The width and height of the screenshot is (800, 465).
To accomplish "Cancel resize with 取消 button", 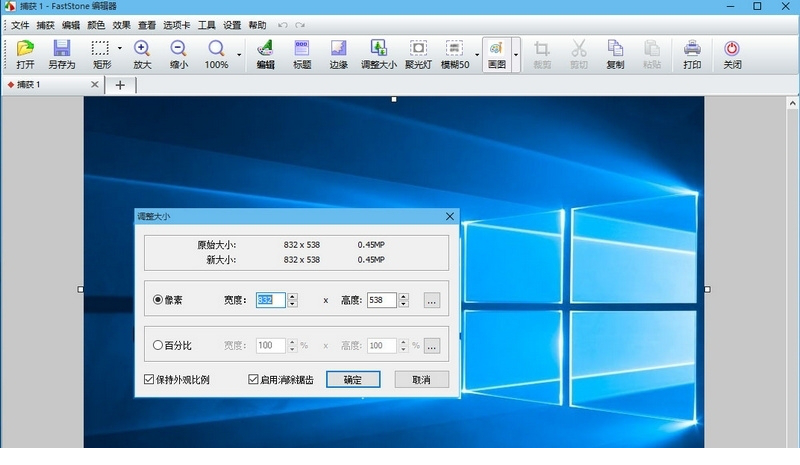I will point(421,379).
